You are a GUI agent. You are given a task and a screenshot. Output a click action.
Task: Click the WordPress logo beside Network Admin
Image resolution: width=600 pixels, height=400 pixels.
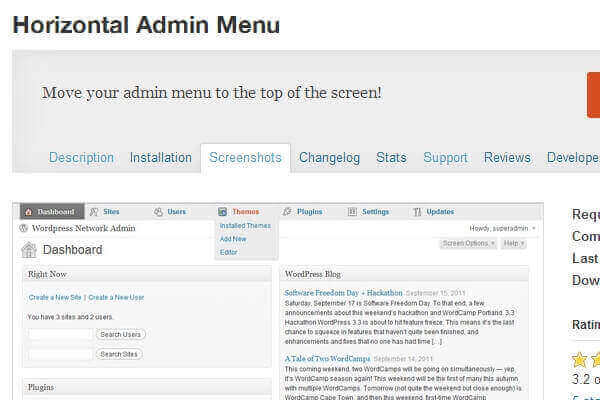tap(23, 228)
